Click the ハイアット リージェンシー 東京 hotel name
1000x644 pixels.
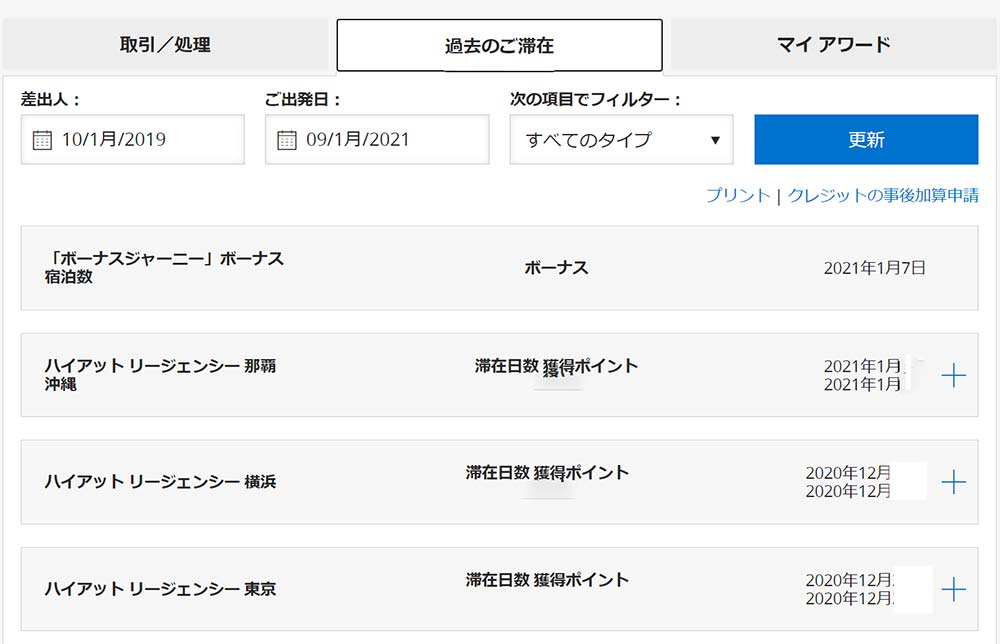(160, 589)
